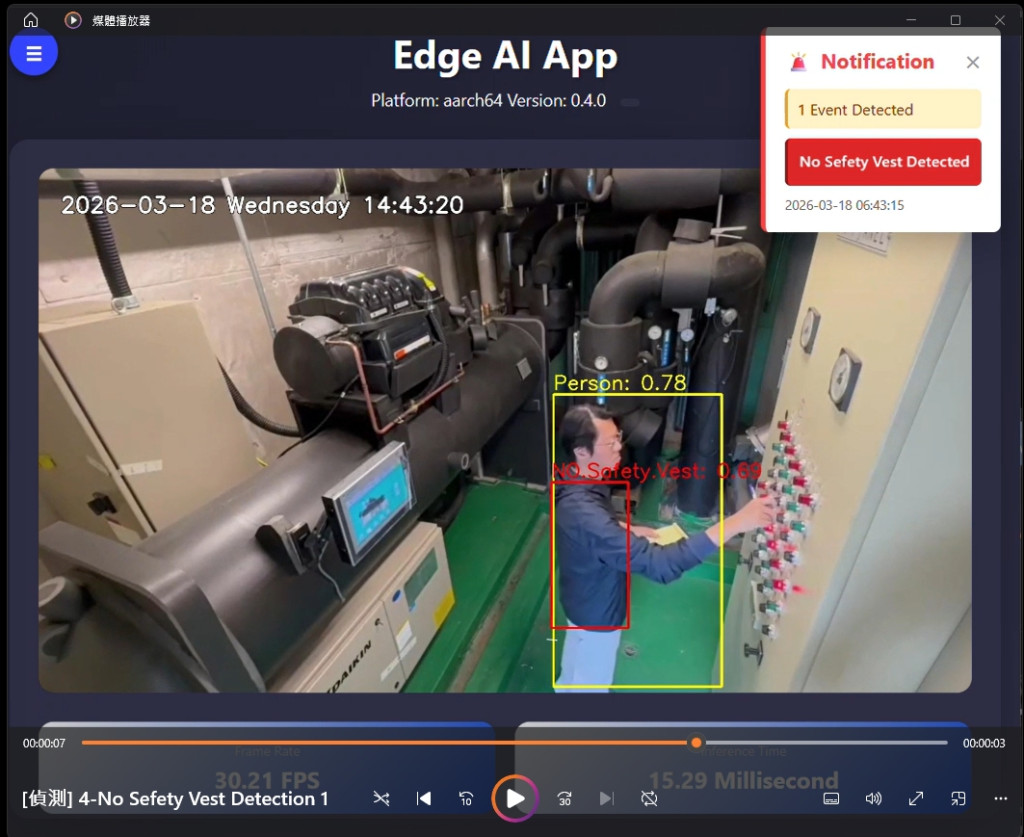The width and height of the screenshot is (1024, 837).
Task: Start playback with the Play button
Action: 515,798
